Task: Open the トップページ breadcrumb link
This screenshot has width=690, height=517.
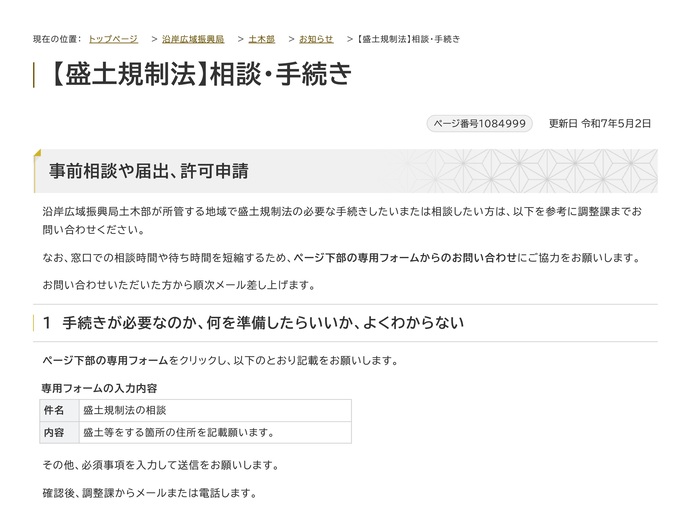Action: point(113,39)
